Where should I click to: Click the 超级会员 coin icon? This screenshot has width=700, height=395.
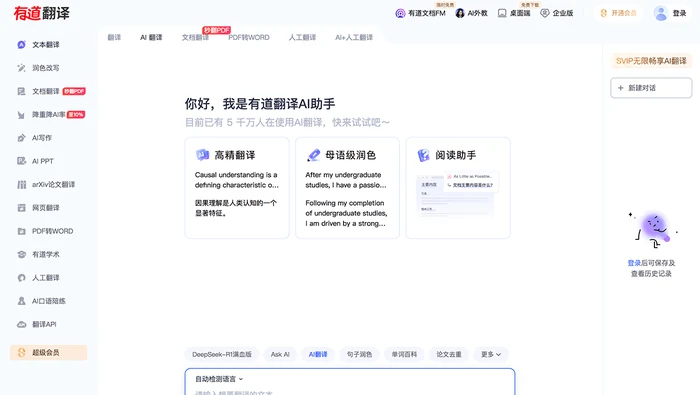click(x=21, y=353)
